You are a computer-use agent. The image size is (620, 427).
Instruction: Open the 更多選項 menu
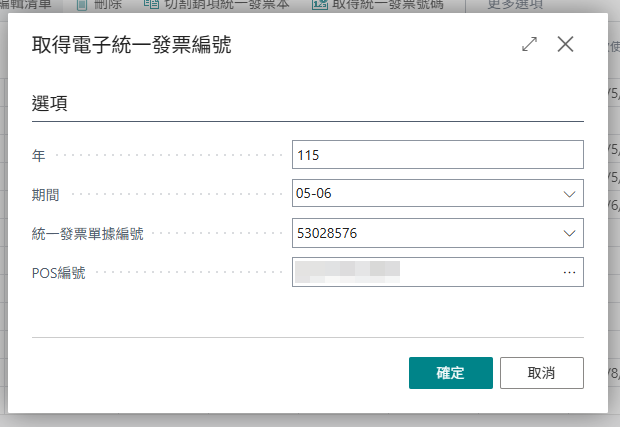pos(515,5)
